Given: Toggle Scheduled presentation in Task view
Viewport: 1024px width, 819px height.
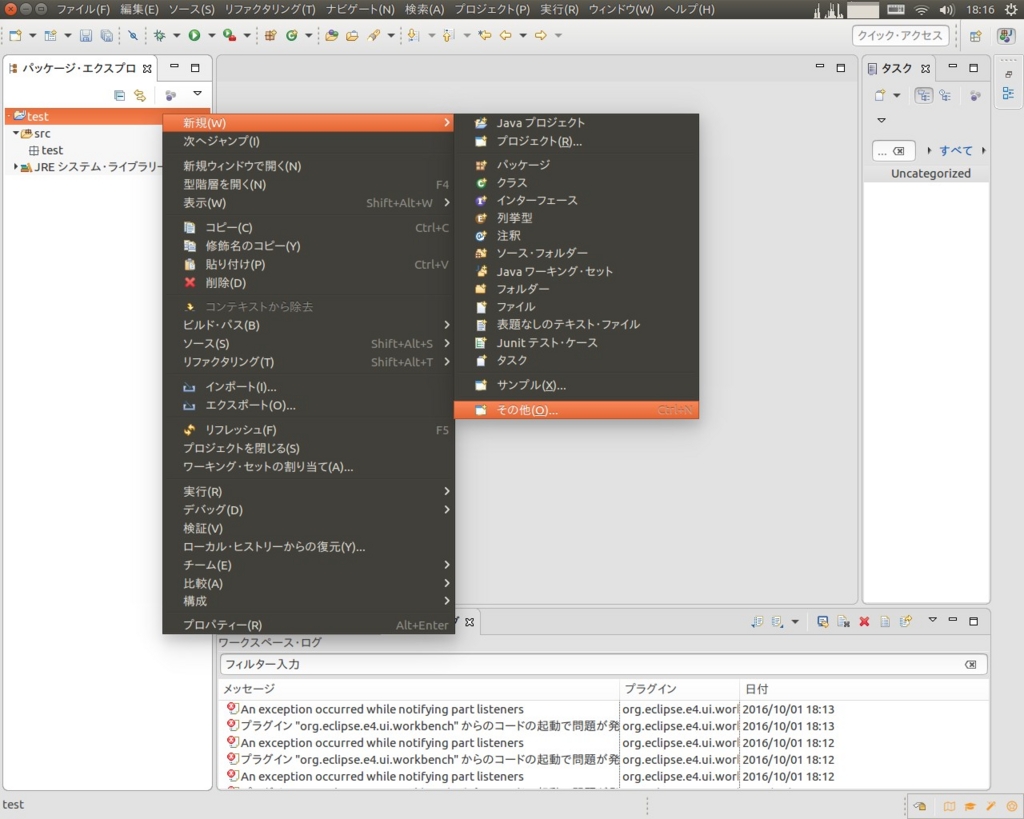Looking at the screenshot, I should point(944,95).
